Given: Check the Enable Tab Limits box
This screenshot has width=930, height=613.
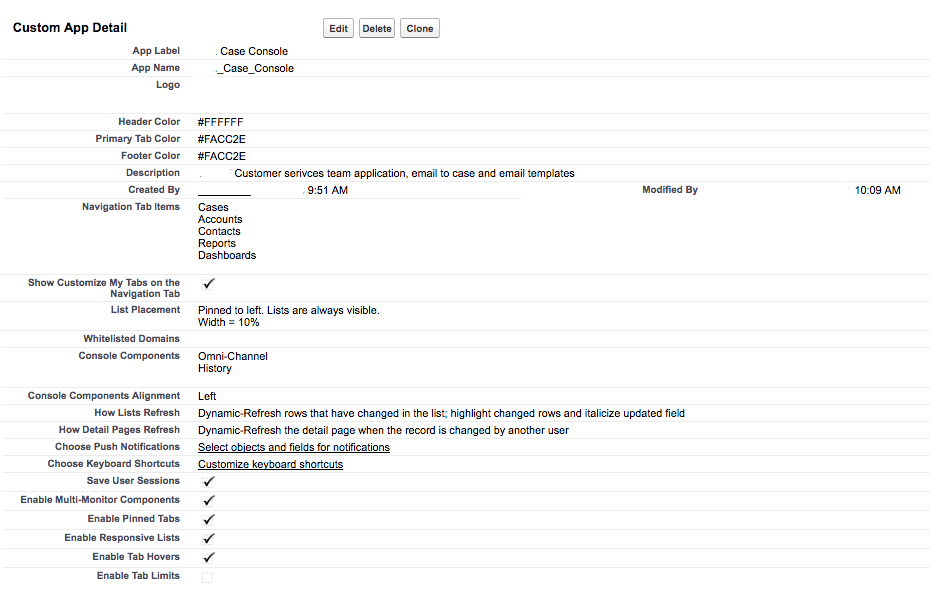Looking at the screenshot, I should [x=207, y=577].
